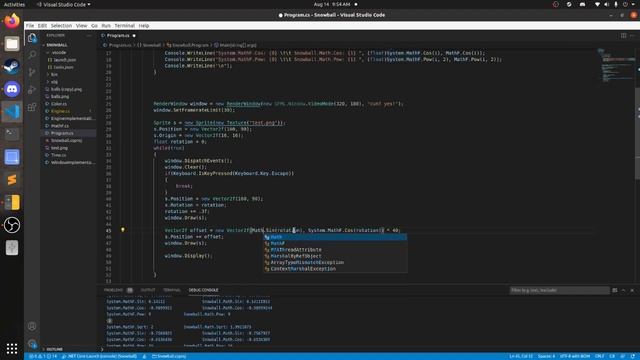Open the Help menu

(x=144, y=25)
